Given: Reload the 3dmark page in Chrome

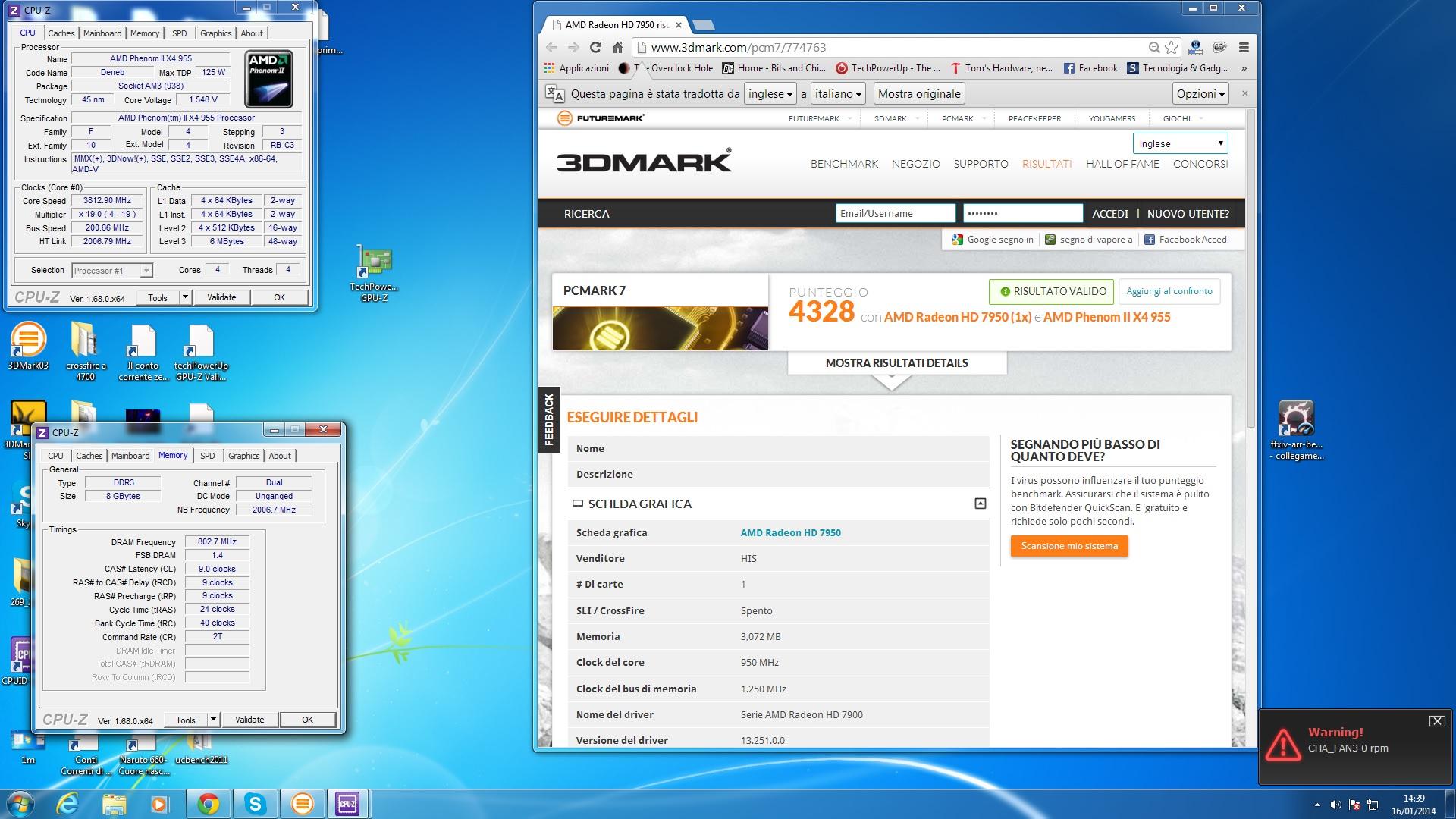Looking at the screenshot, I should click(x=595, y=47).
